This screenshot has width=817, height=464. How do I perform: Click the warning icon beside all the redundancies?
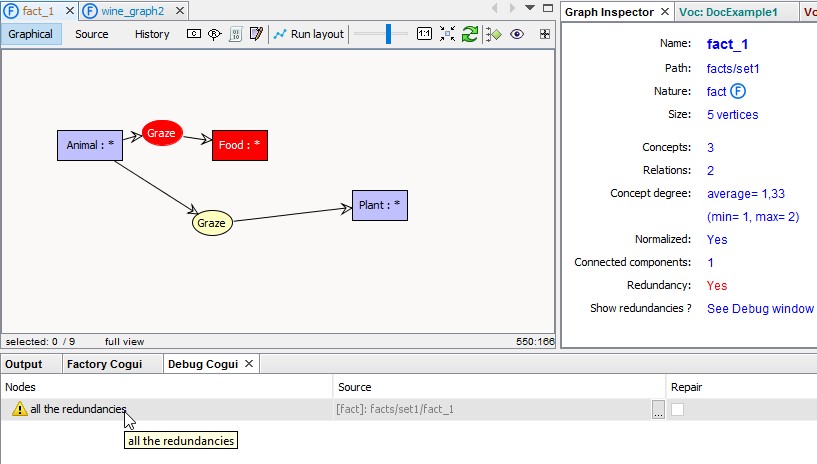pyautogui.click(x=20, y=409)
